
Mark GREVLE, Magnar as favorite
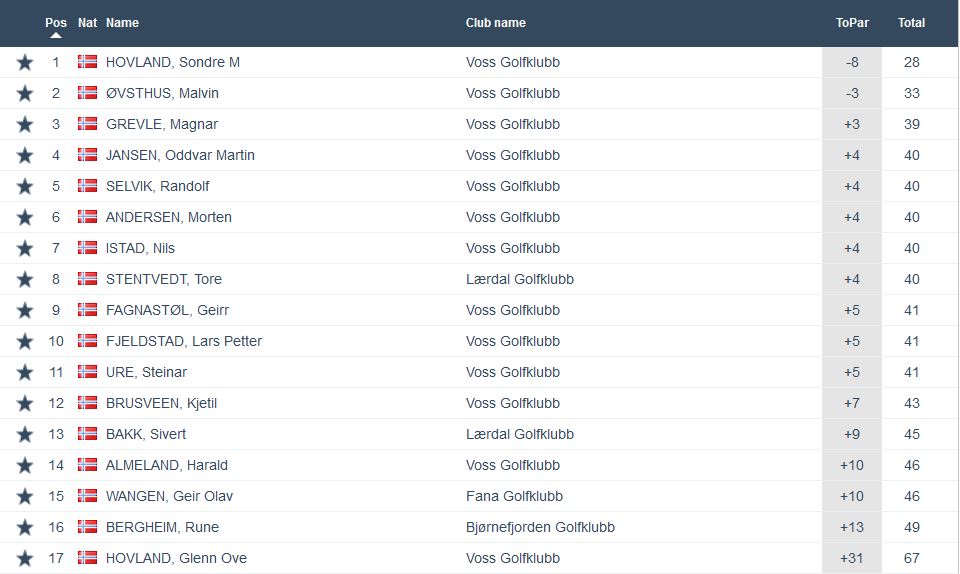pyautogui.click(x=25, y=125)
